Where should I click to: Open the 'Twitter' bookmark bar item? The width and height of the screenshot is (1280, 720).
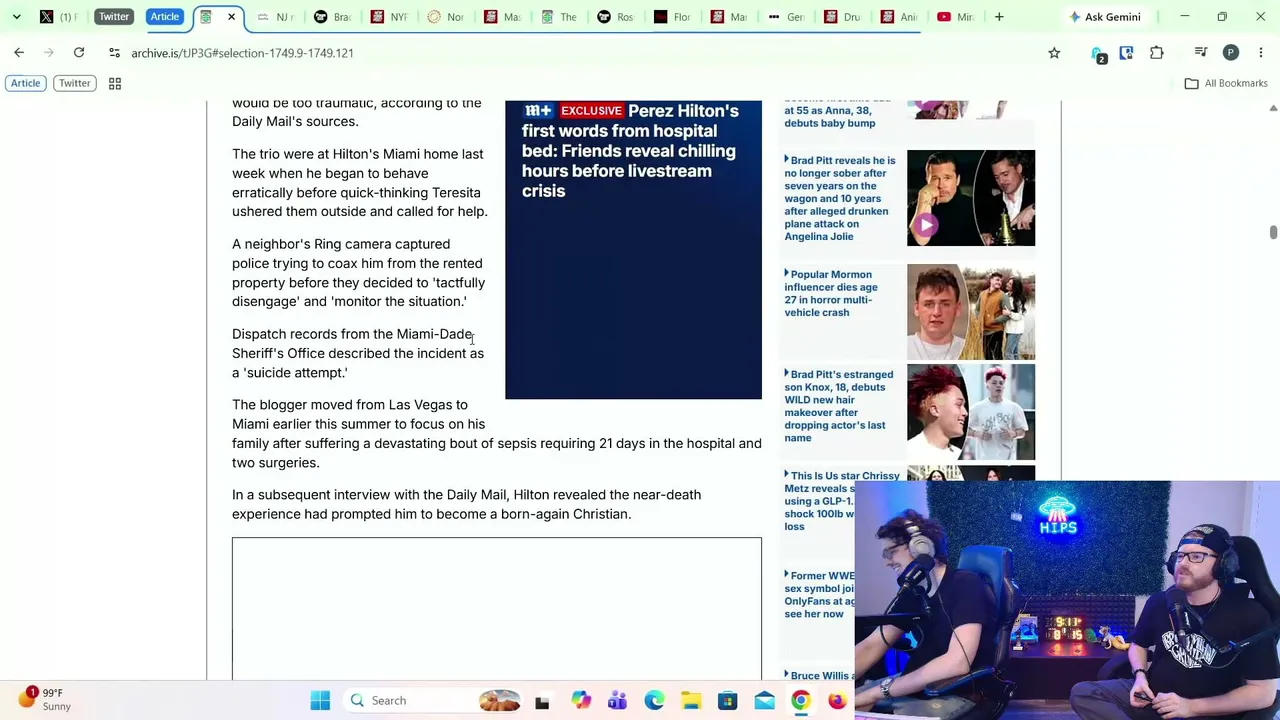click(x=74, y=83)
